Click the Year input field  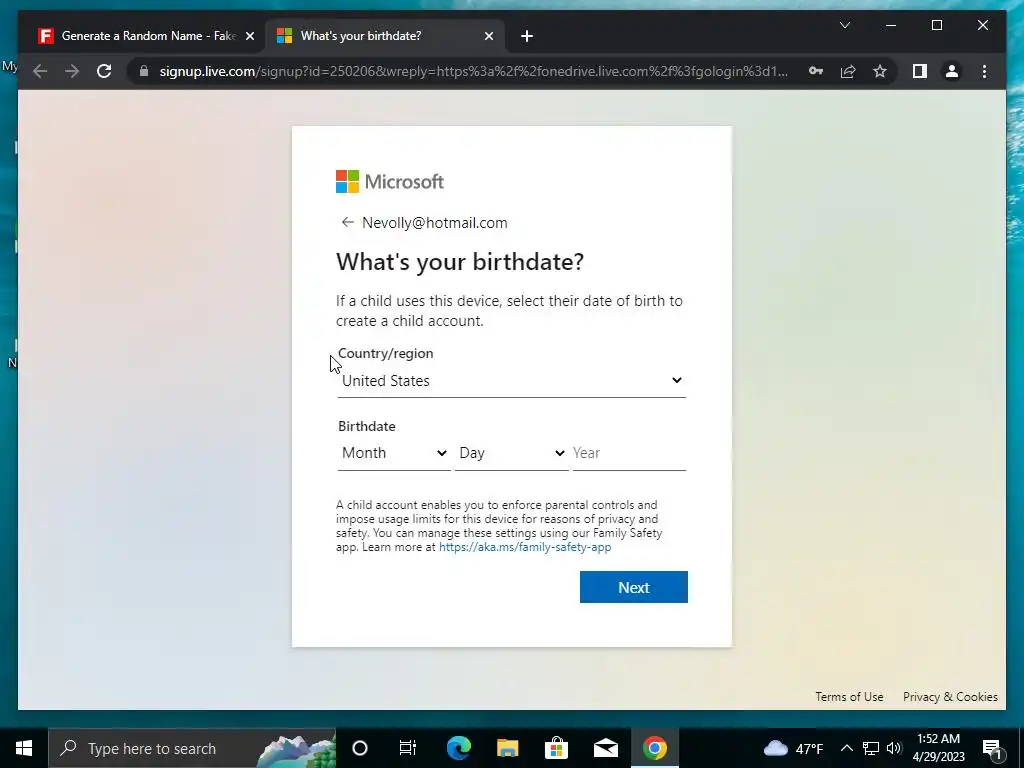pyautogui.click(x=629, y=453)
